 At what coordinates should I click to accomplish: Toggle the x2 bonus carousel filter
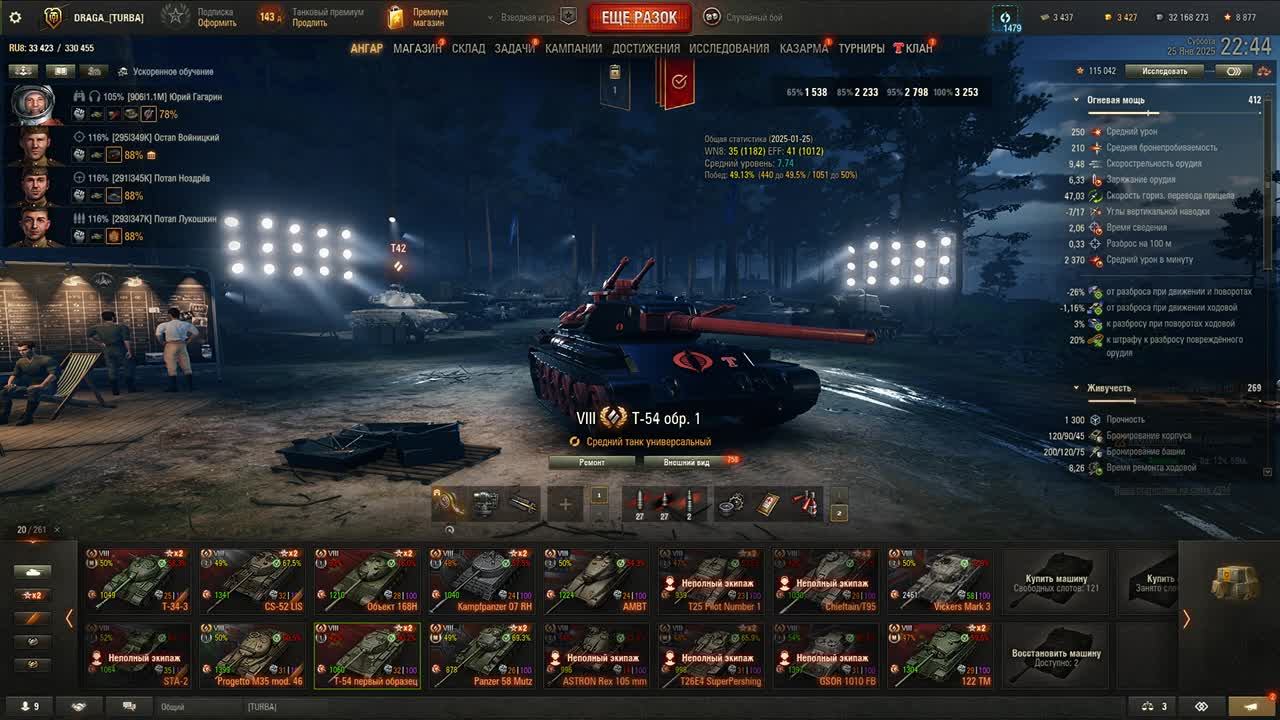coord(33,595)
